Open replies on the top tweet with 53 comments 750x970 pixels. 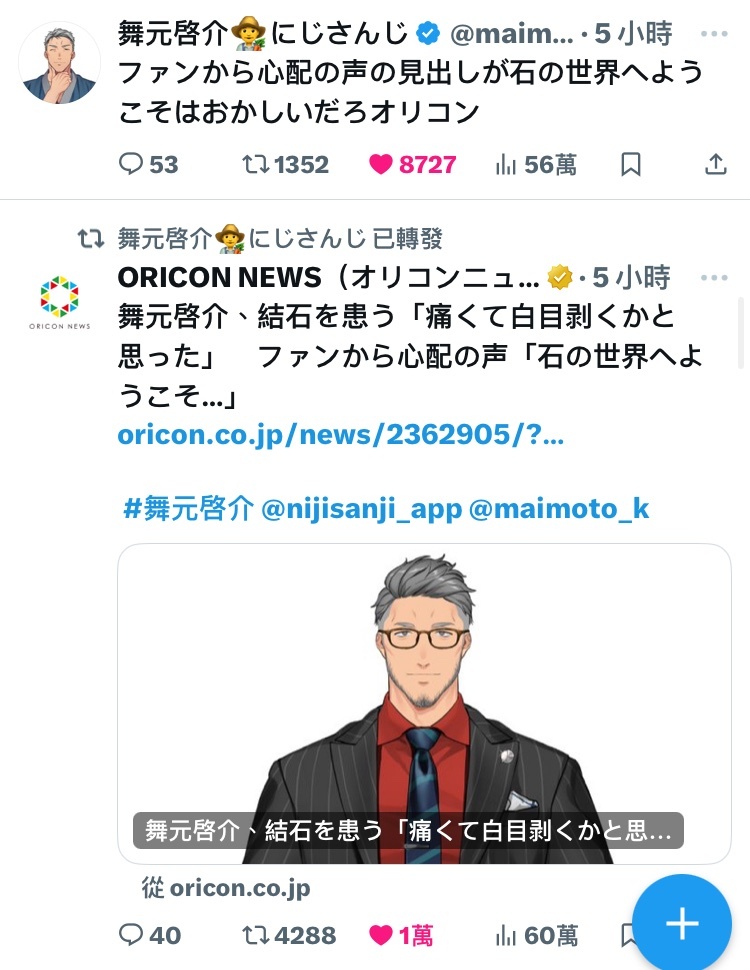149,165
